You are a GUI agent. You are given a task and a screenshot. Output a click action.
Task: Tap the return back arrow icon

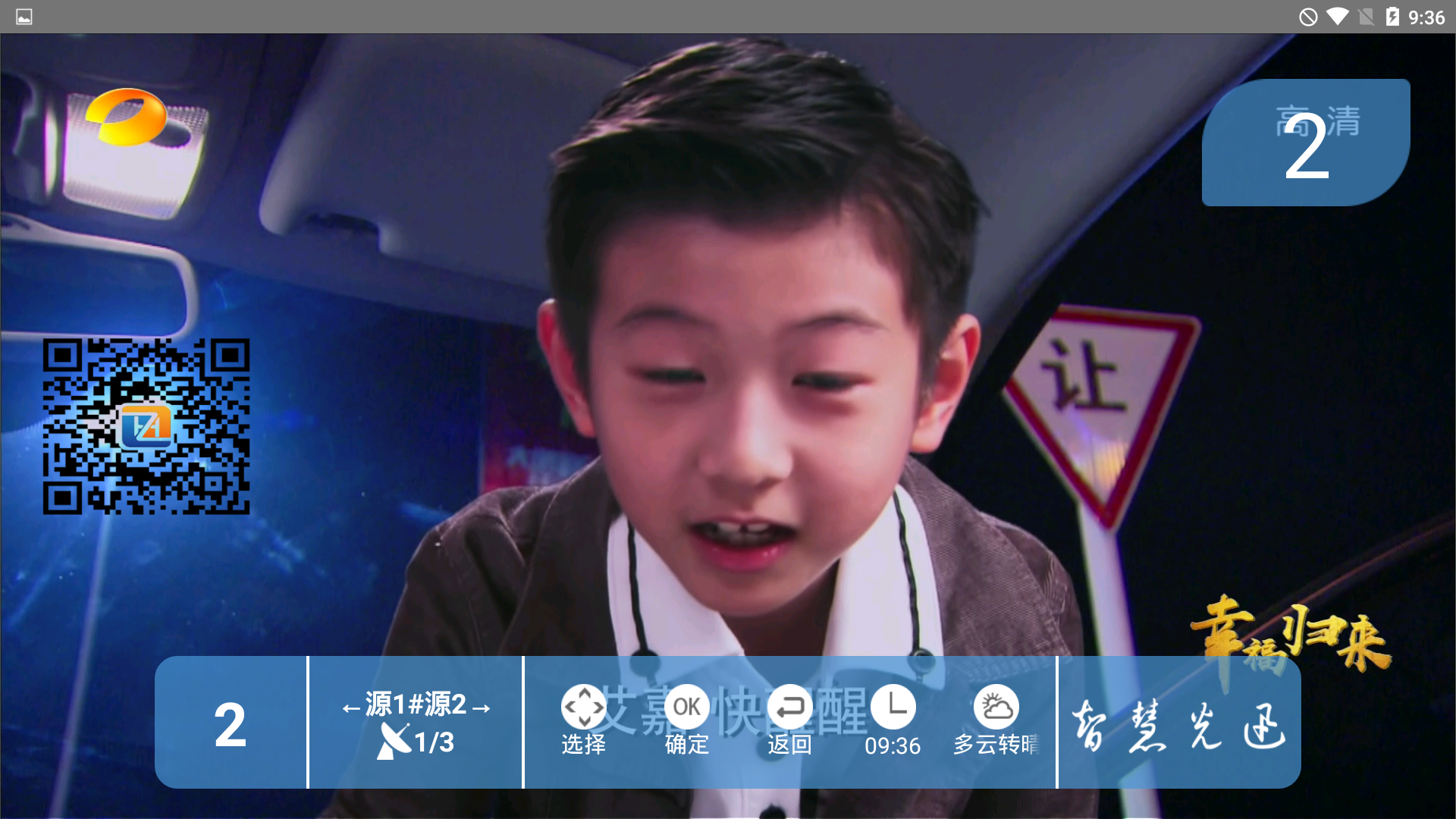[x=789, y=707]
